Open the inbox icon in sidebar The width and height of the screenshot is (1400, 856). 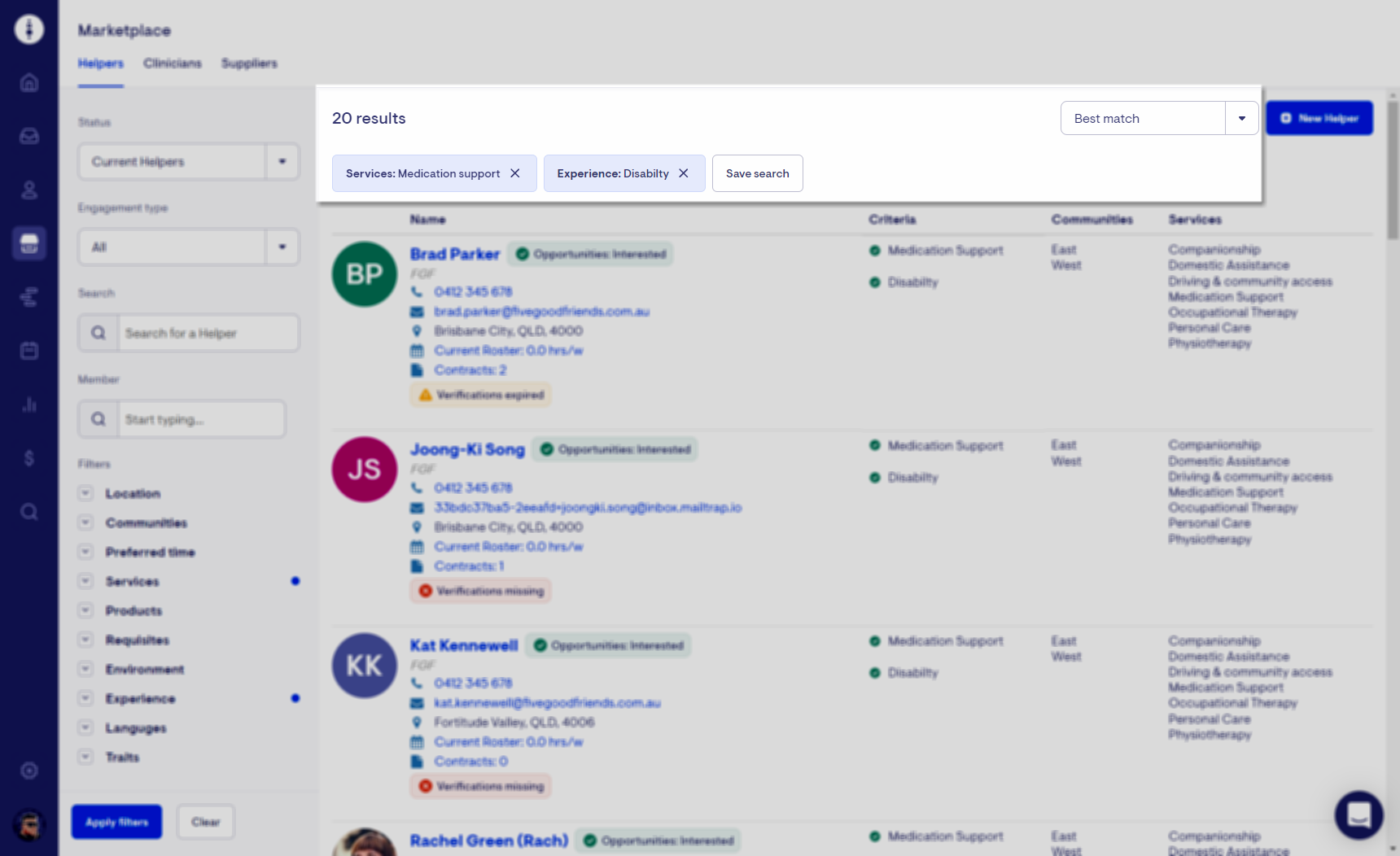click(29, 136)
